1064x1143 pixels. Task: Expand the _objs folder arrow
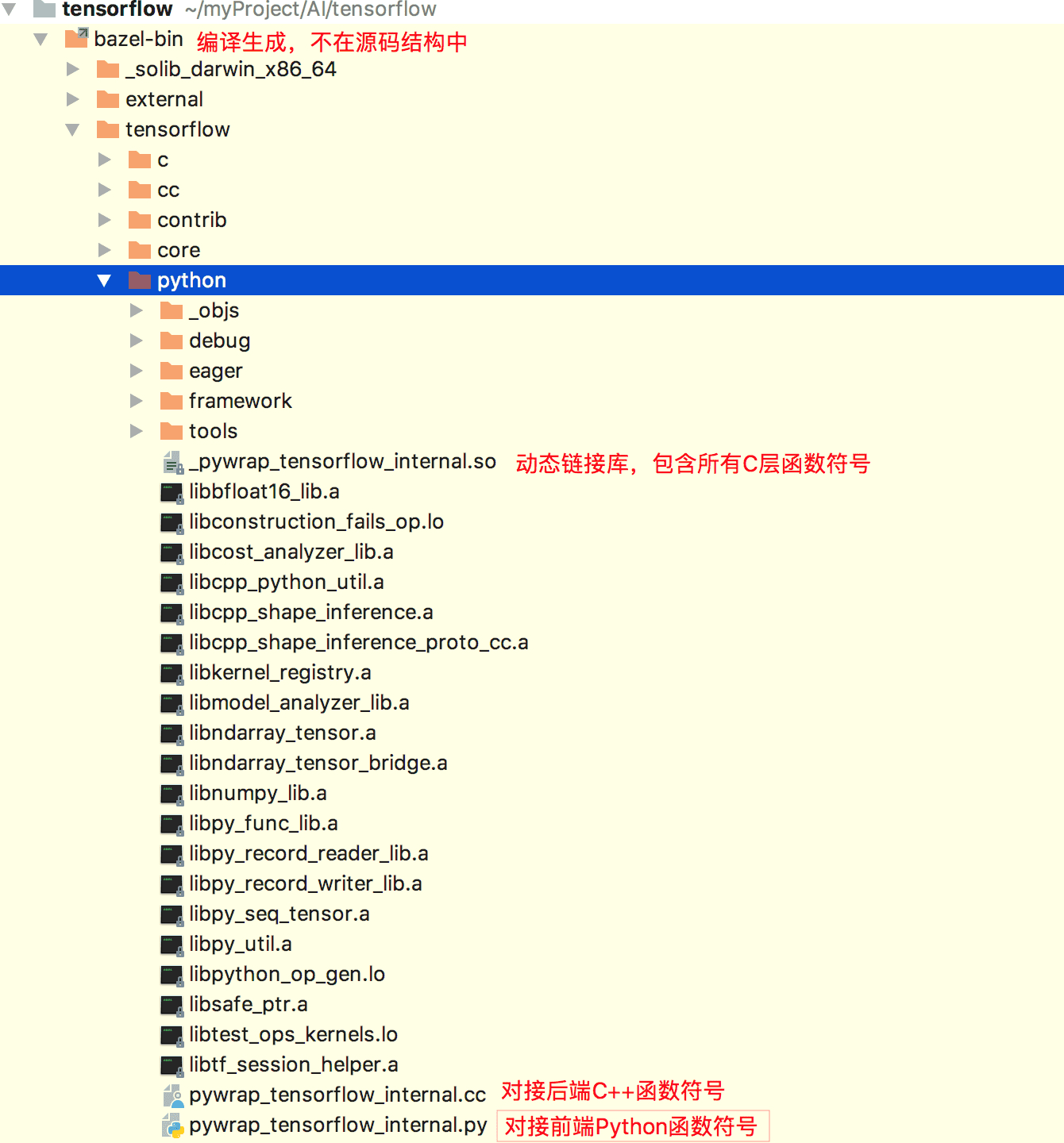(x=137, y=310)
